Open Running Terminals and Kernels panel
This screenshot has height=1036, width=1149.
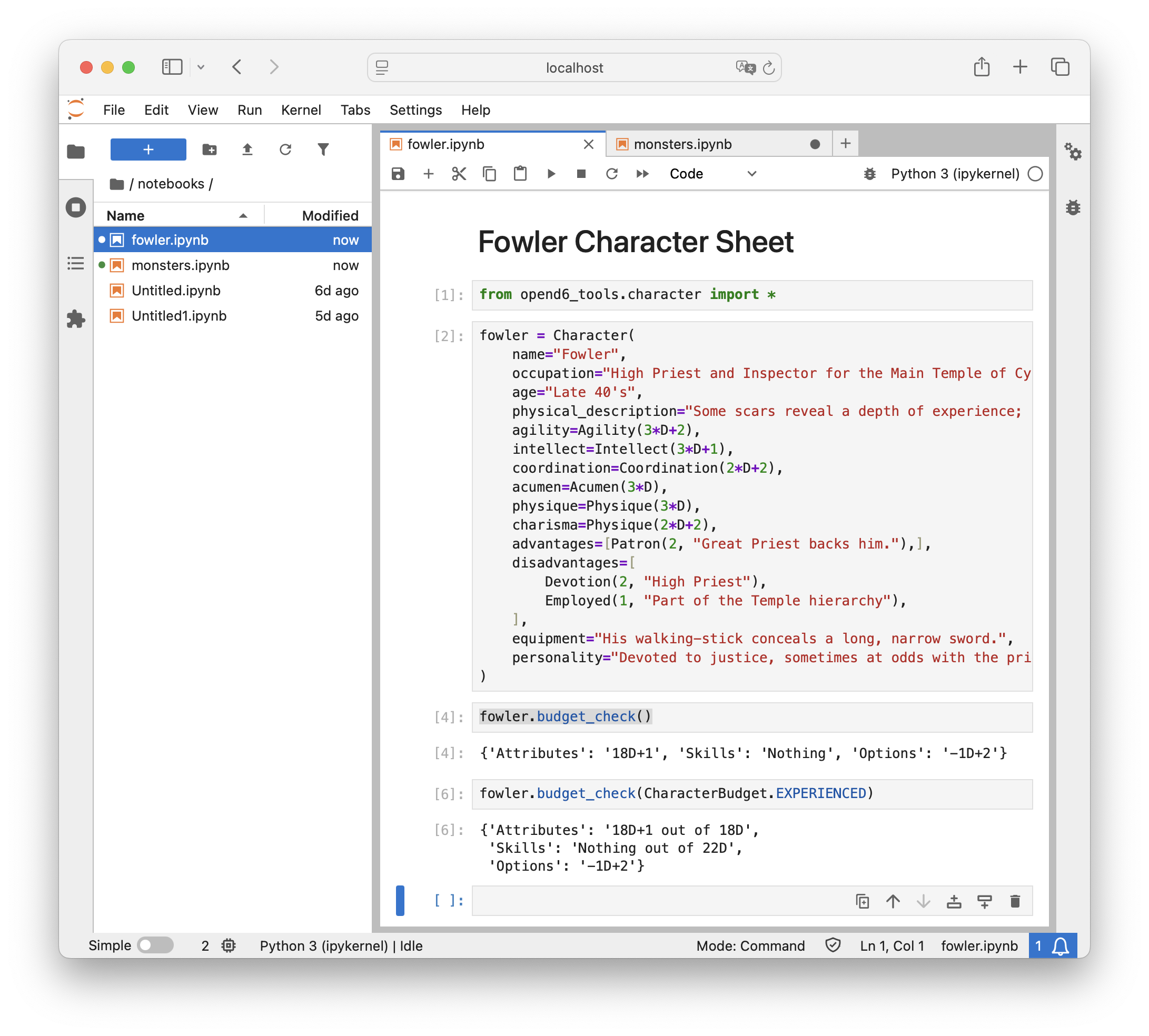tap(76, 207)
